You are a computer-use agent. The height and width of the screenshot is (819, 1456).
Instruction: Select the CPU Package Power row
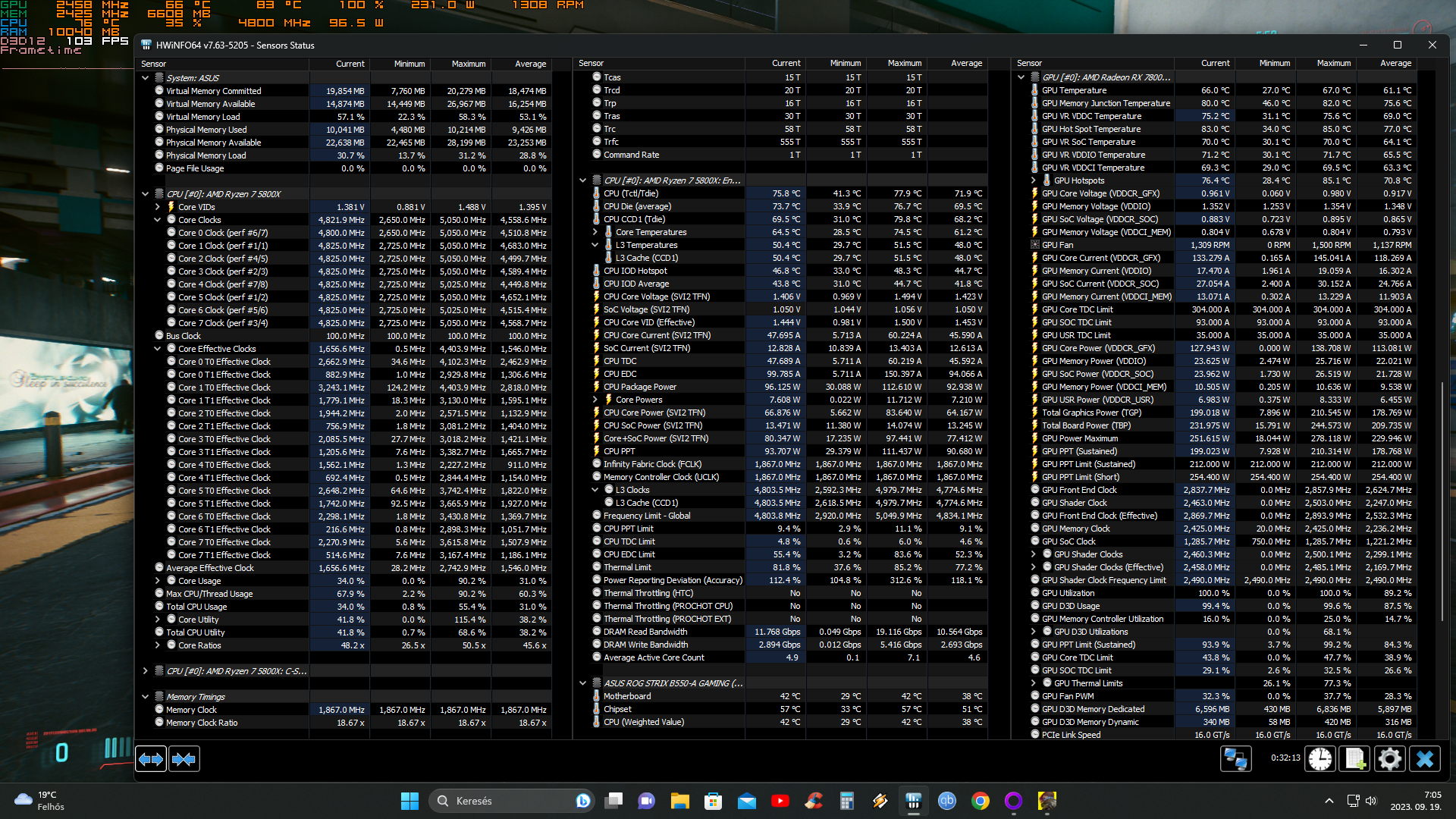coord(640,387)
